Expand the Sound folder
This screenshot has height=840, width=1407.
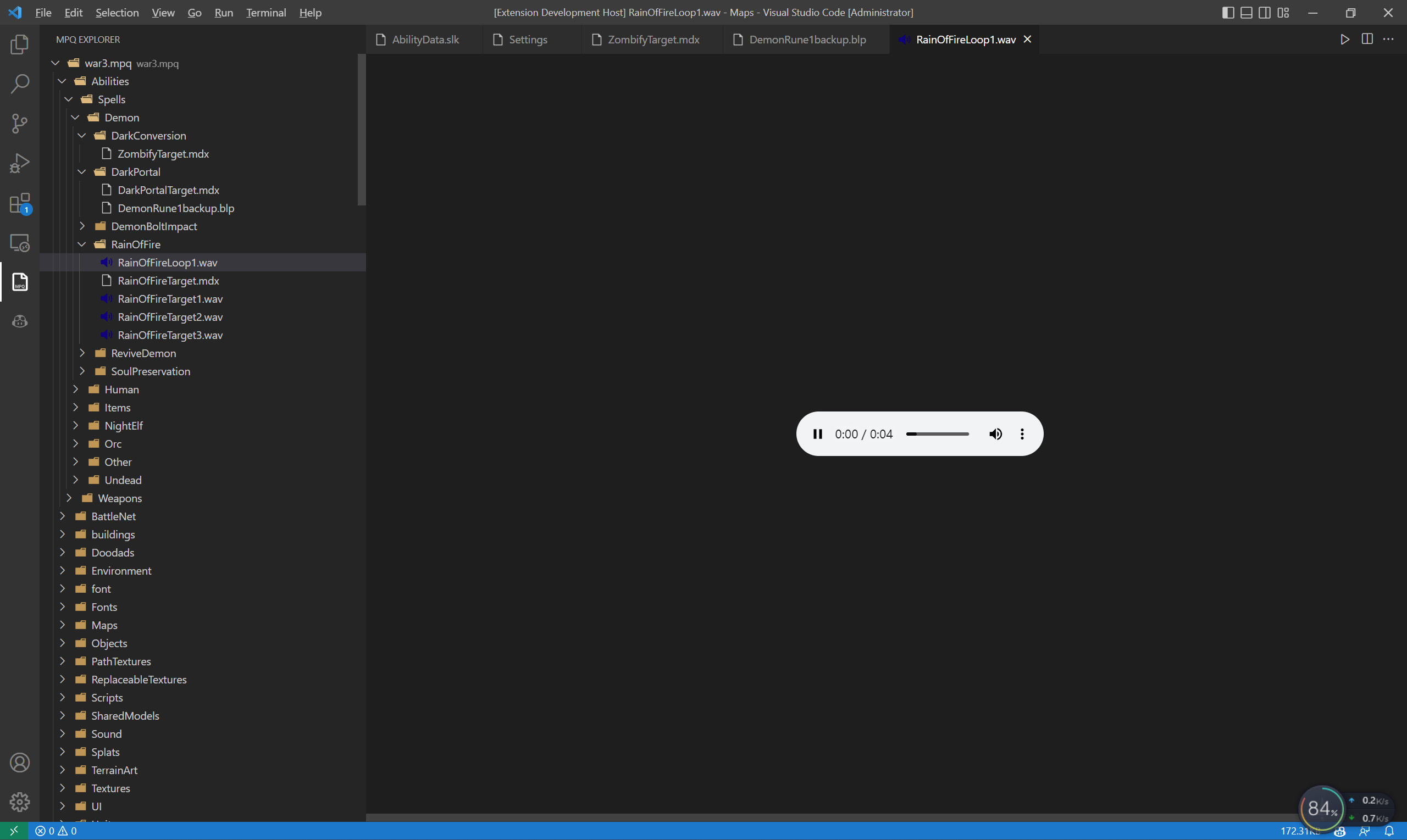coord(62,733)
